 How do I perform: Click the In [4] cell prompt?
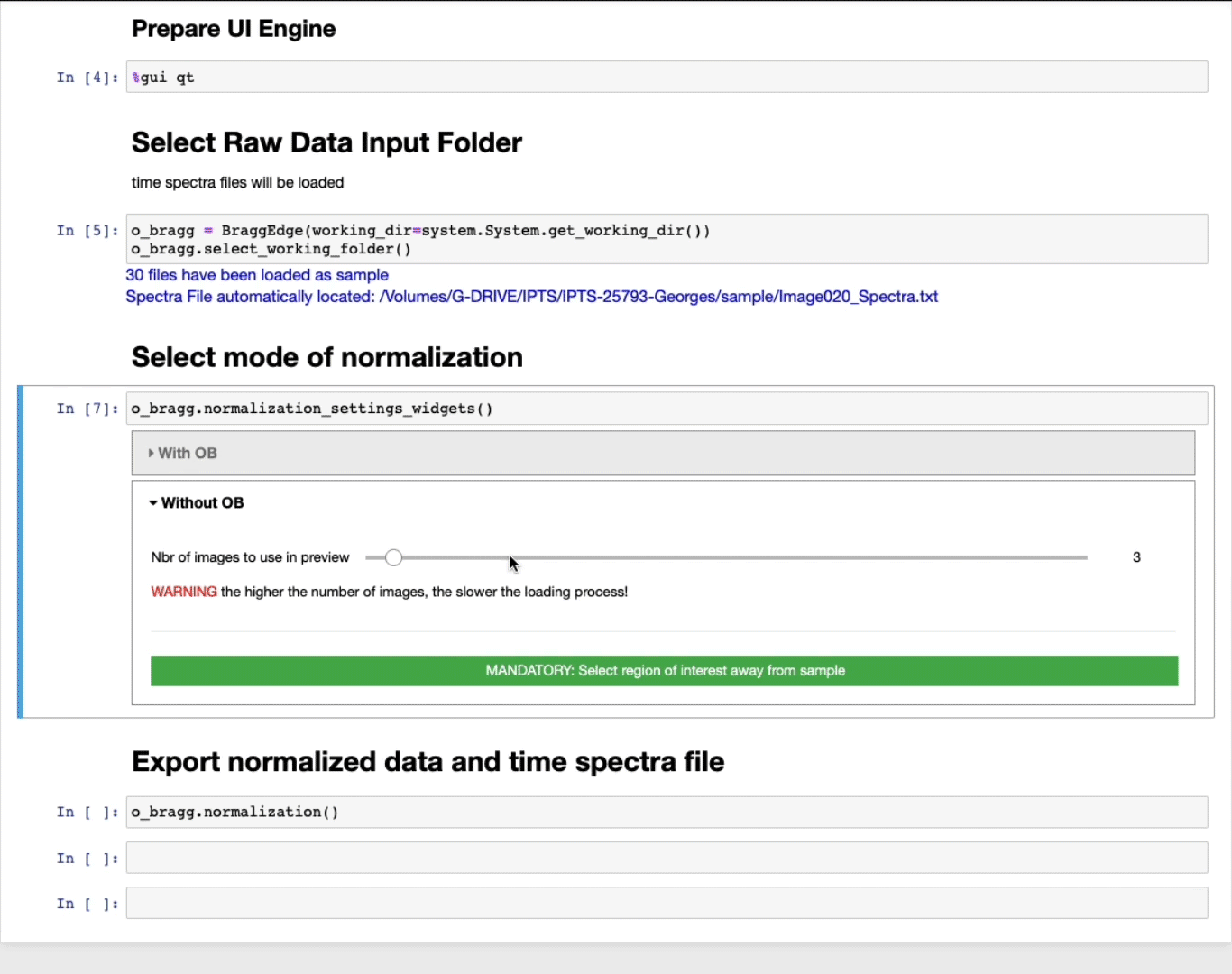87,78
